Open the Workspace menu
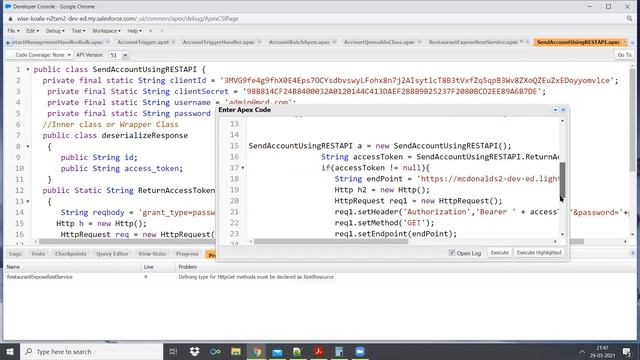The width and height of the screenshot is (640, 360). point(106,31)
